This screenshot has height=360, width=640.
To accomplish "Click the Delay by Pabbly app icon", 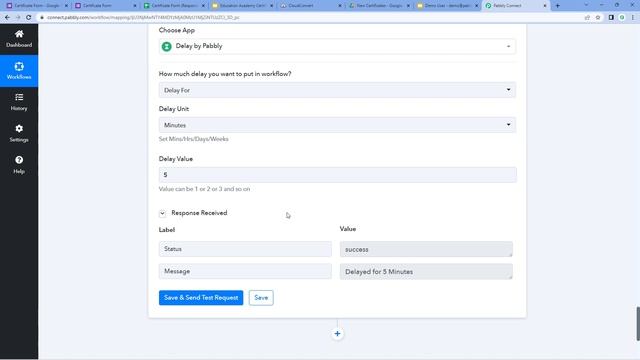I will click(167, 47).
